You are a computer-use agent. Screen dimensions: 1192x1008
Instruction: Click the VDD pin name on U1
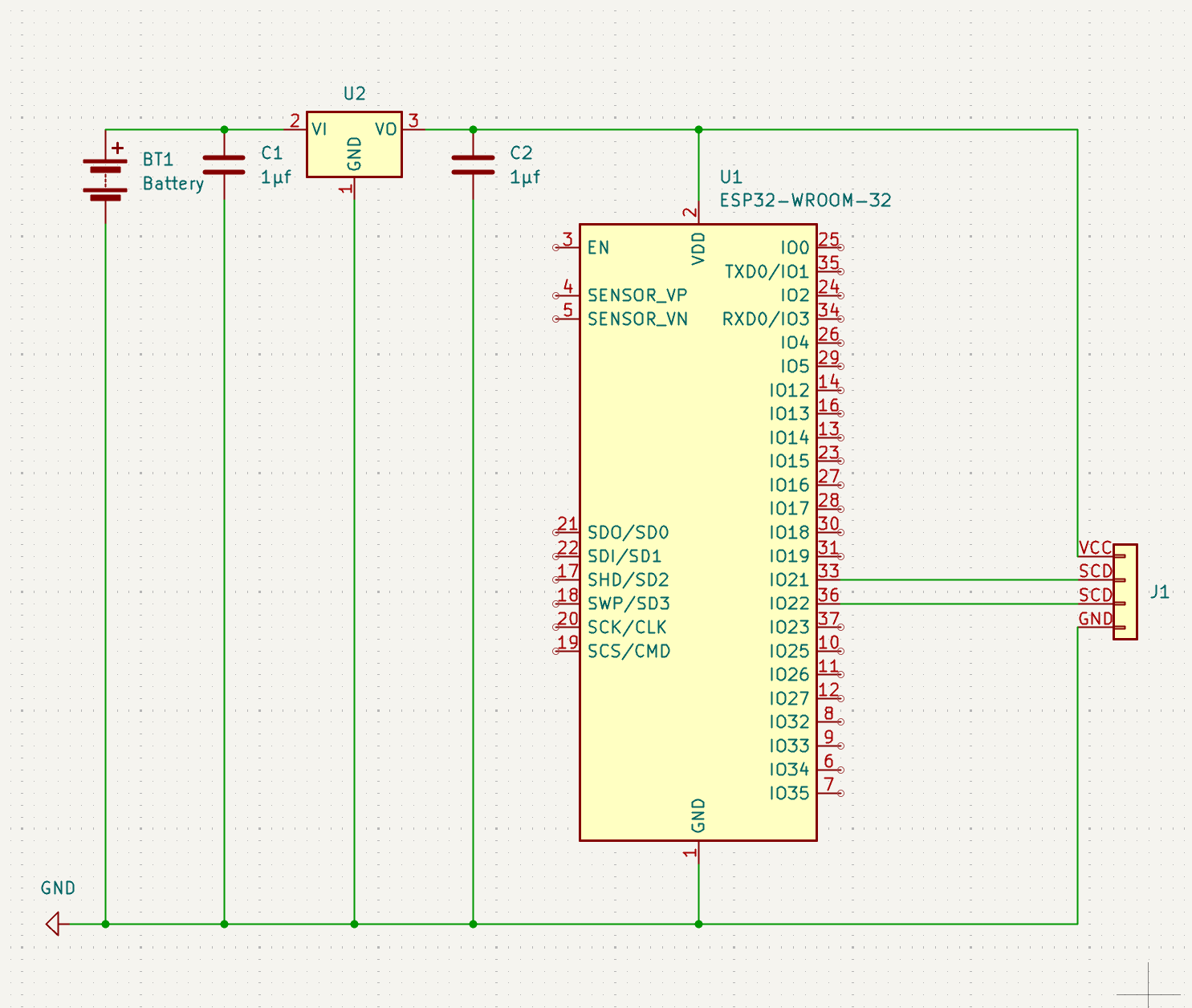coord(698,249)
